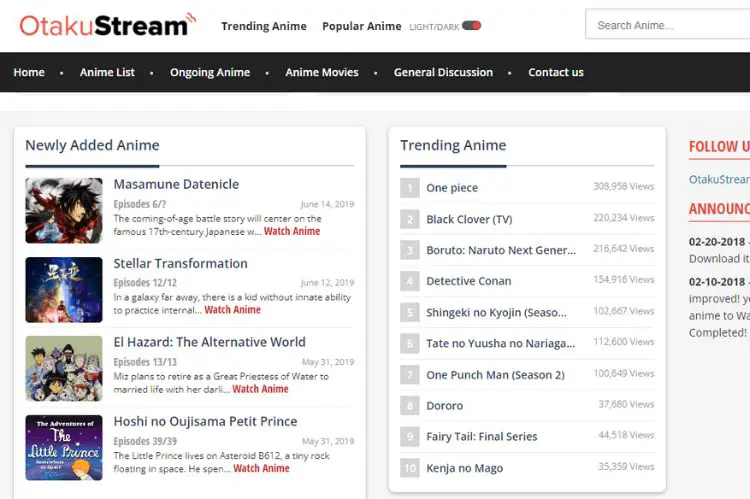Open Shingeki no Kyojin trending entry
The image size is (750, 499).
click(x=496, y=312)
